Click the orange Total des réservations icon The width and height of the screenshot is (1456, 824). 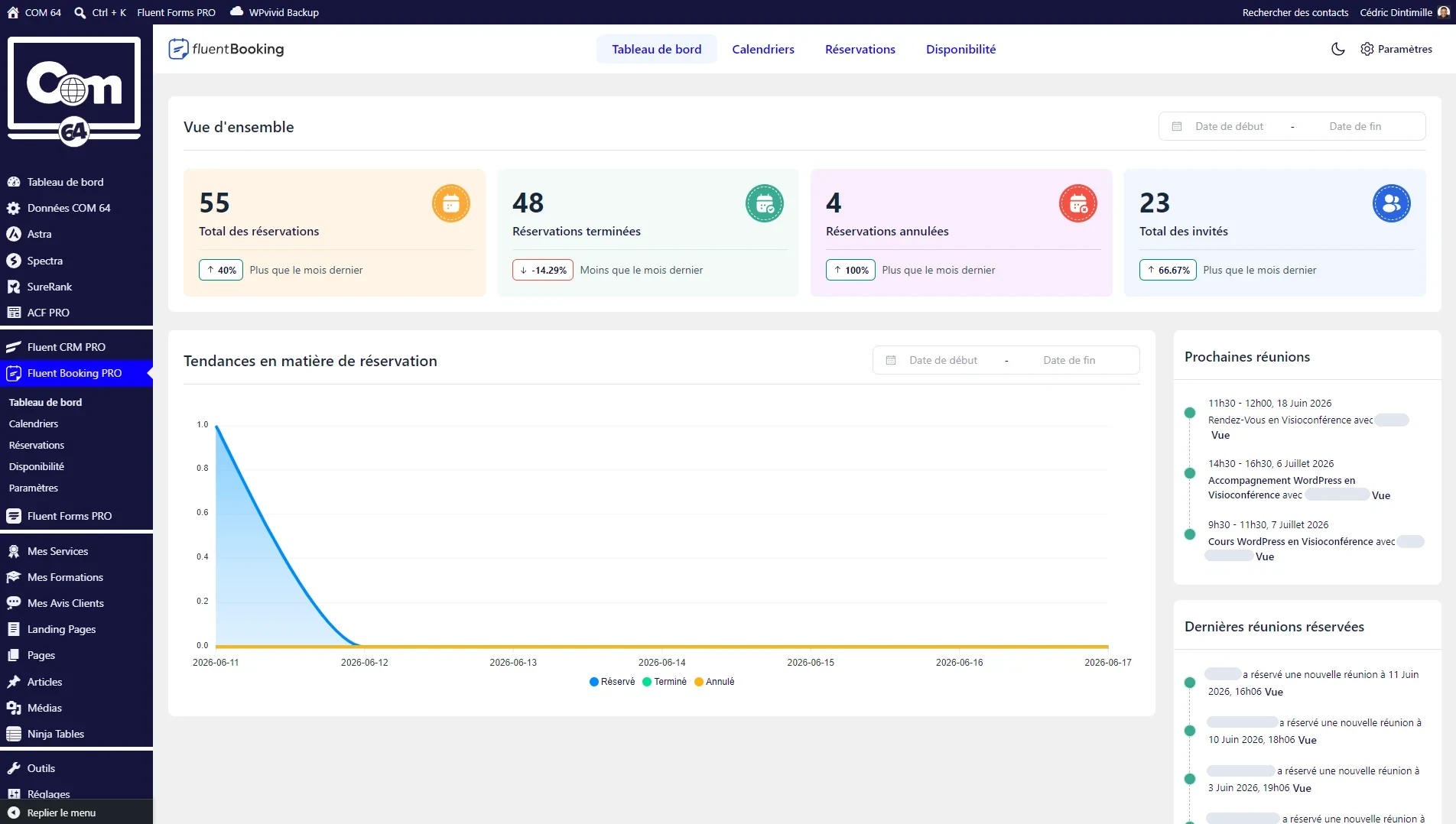[451, 203]
